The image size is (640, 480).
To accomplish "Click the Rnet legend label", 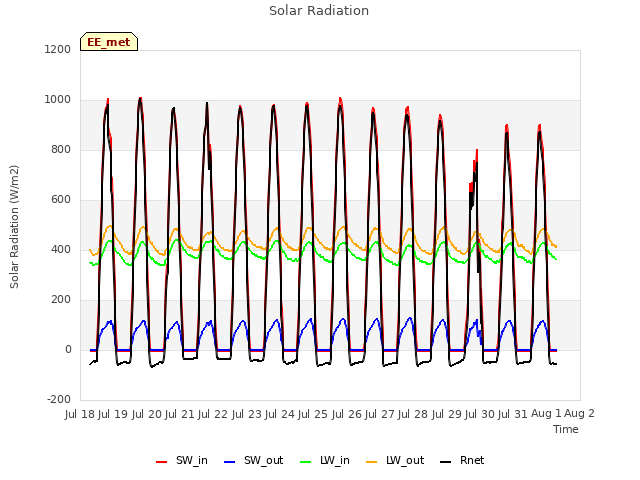I will pos(472,460).
